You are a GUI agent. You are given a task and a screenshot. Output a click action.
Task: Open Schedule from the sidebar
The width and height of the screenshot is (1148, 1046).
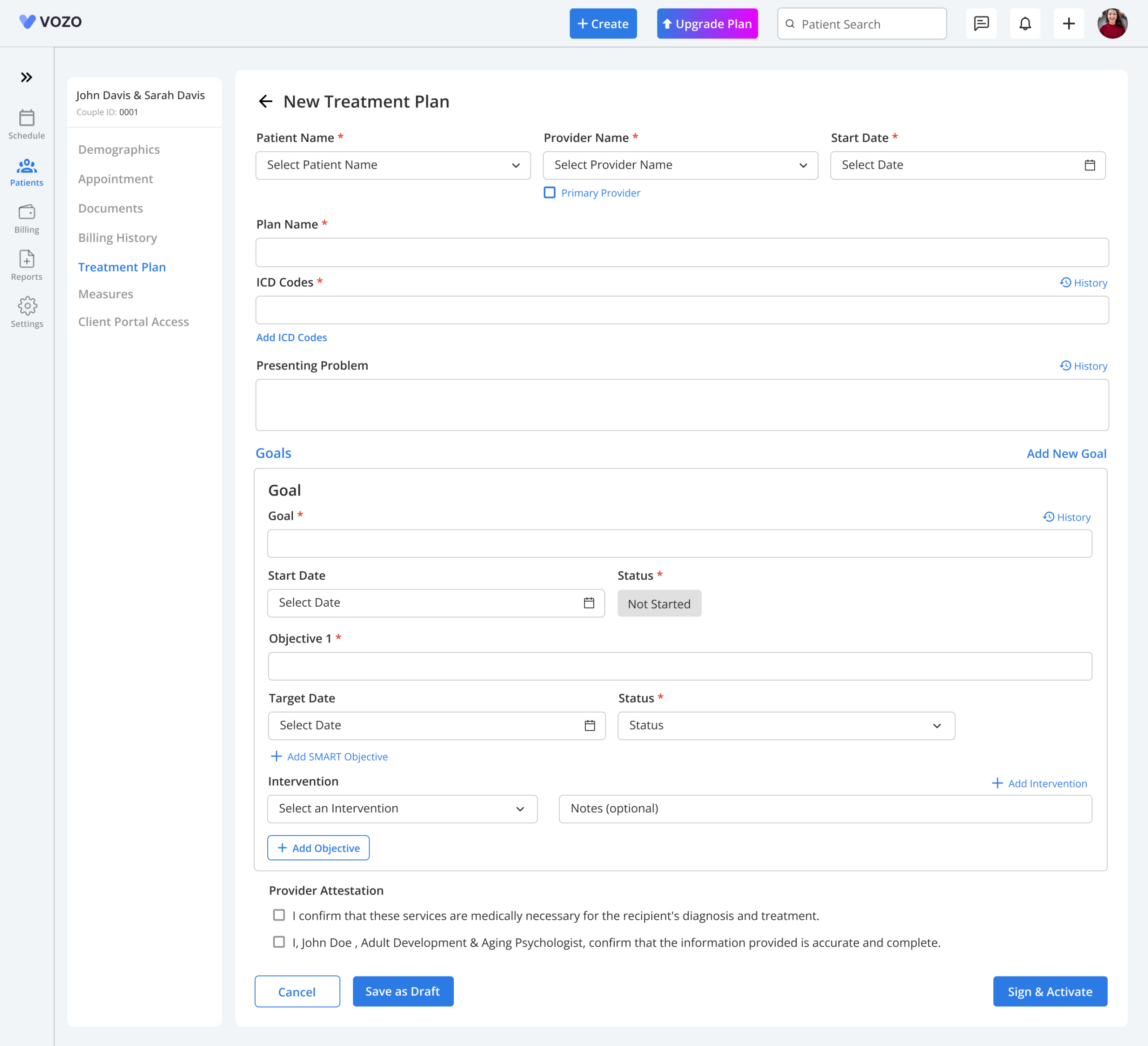(x=26, y=125)
